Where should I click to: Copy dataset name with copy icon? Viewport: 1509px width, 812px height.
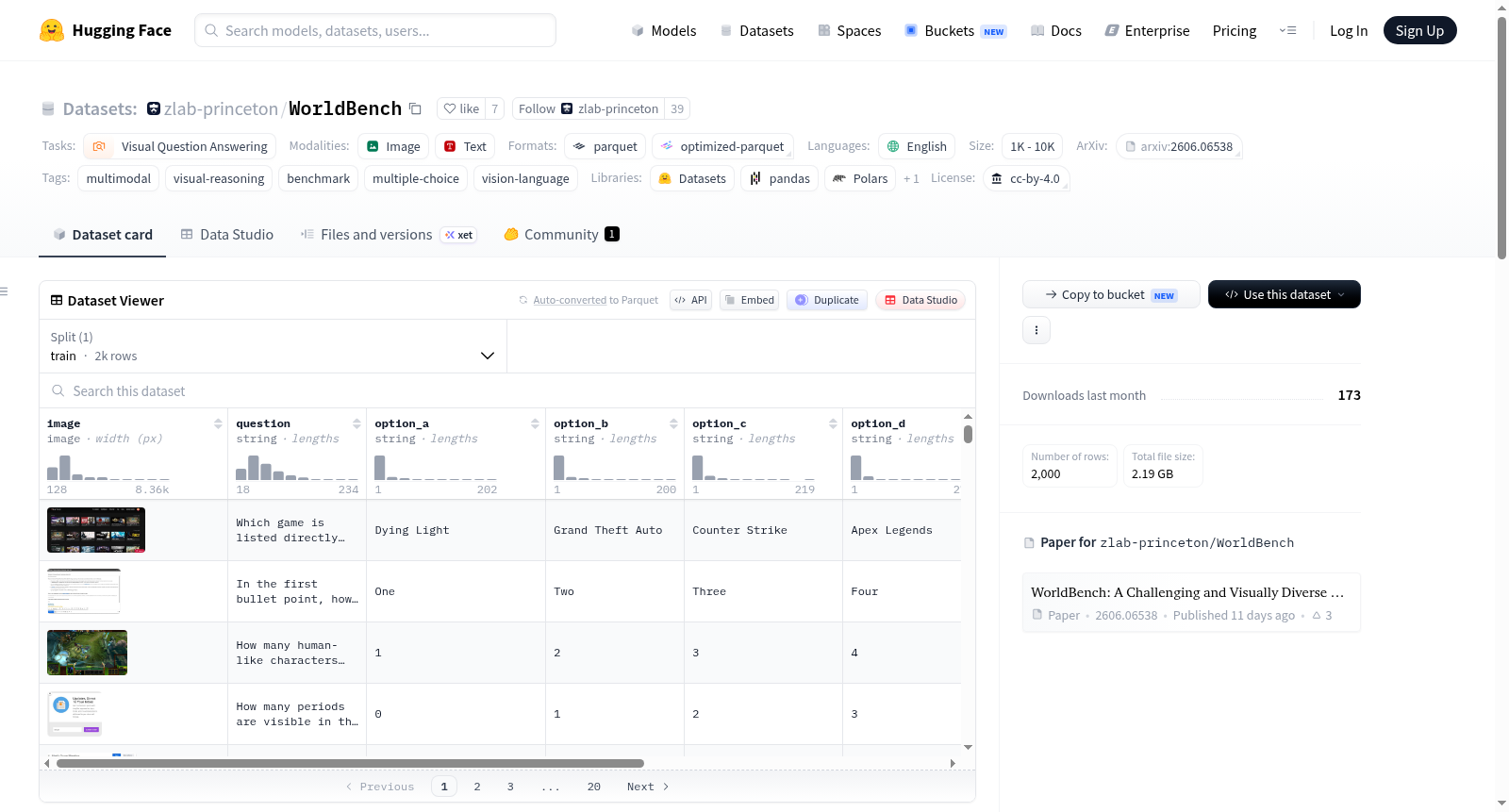point(415,108)
